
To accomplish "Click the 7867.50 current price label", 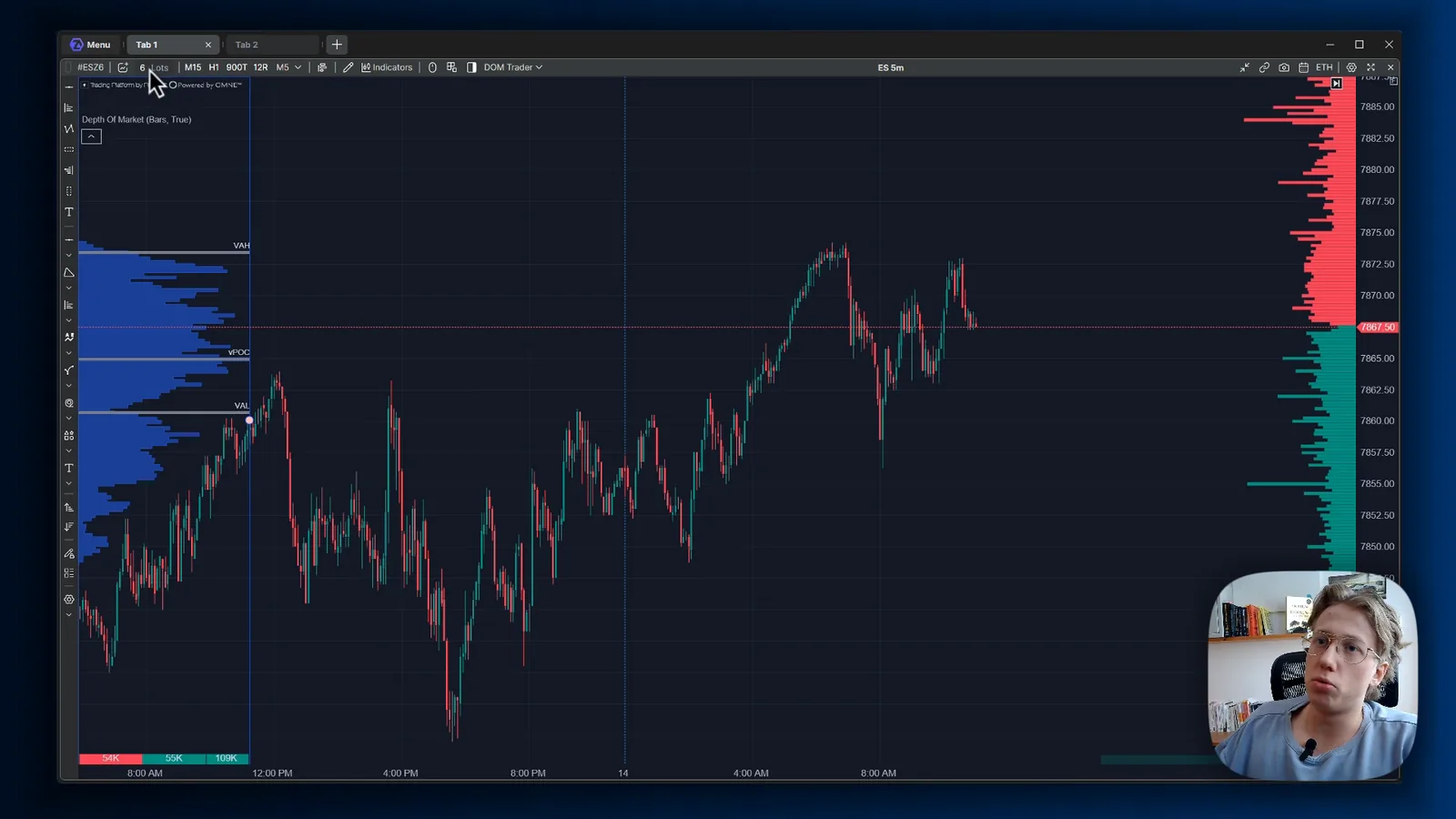I will 1378,327.
